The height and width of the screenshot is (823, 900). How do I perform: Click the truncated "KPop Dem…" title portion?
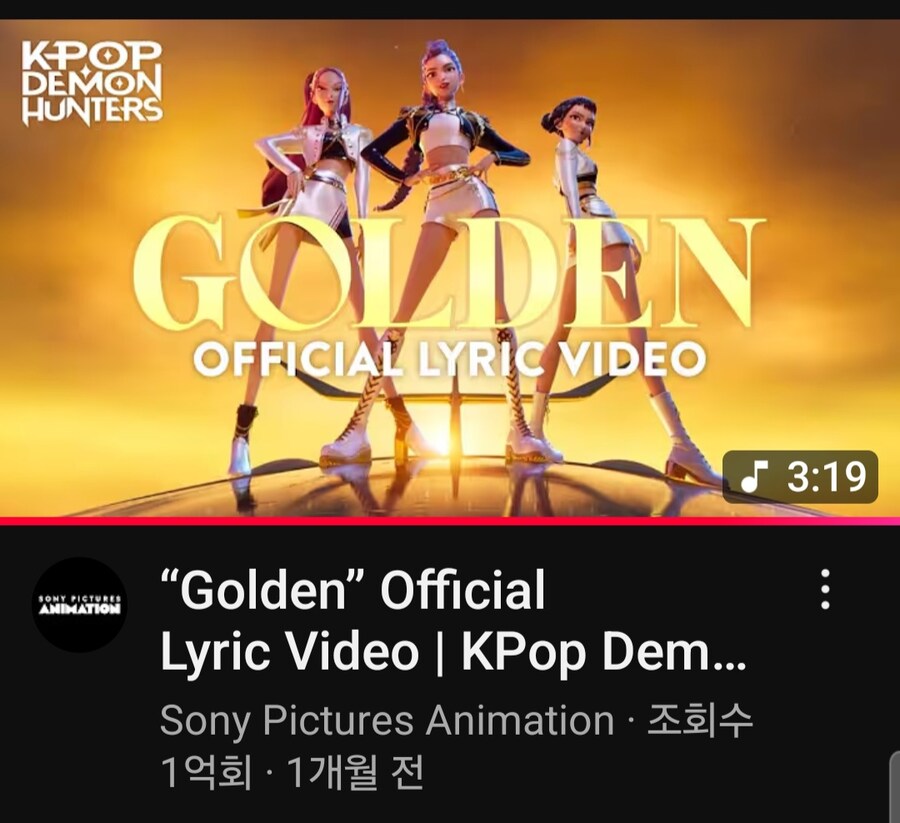604,651
